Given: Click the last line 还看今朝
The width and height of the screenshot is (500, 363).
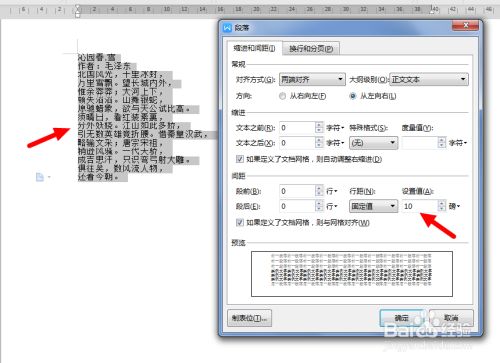Looking at the screenshot, I should point(98,177).
